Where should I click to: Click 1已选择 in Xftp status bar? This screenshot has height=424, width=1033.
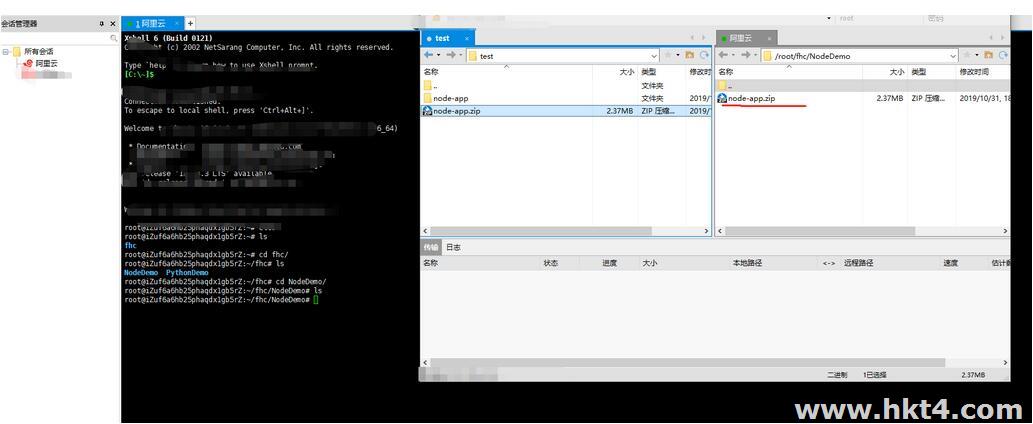click(x=874, y=375)
